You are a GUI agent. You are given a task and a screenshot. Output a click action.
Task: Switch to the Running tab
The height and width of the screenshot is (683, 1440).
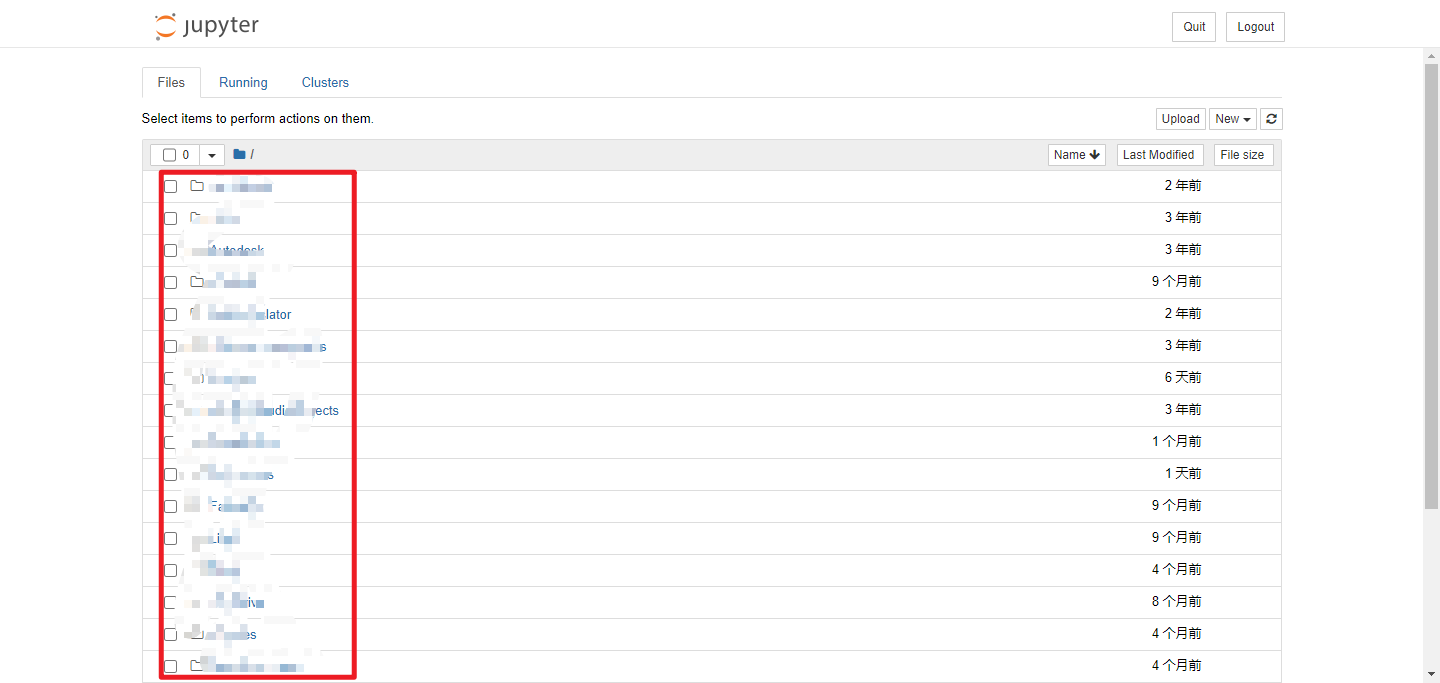243,83
